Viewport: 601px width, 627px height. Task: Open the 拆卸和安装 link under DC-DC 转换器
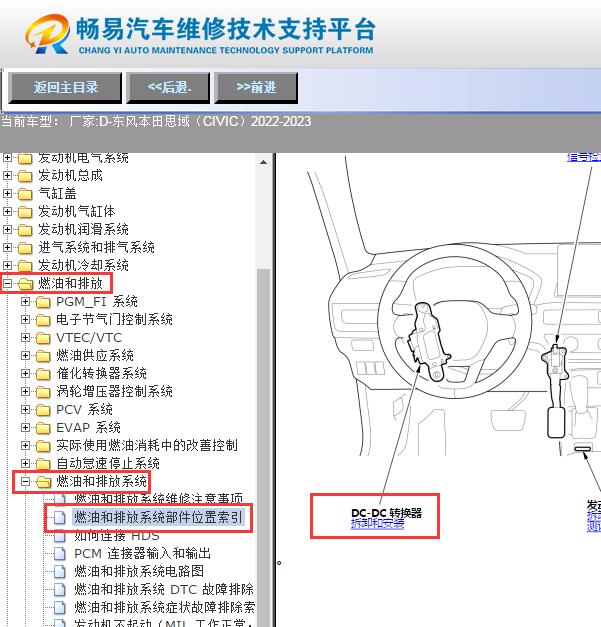377,523
